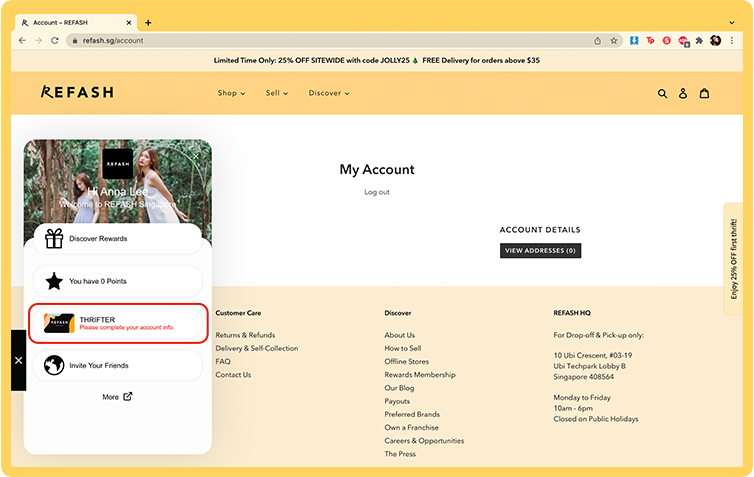Open Careers & Opportunities footer link
Screen dimensions: 754x477
coord(424,440)
